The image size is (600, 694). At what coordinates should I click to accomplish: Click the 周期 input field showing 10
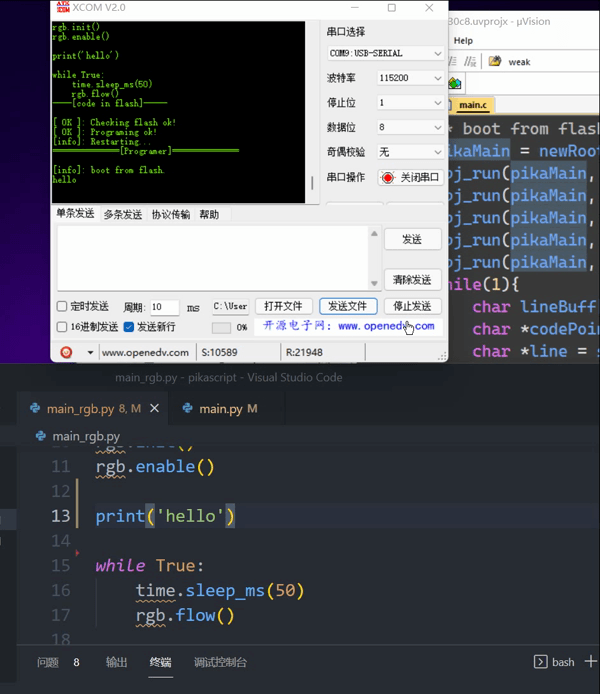click(x=164, y=307)
